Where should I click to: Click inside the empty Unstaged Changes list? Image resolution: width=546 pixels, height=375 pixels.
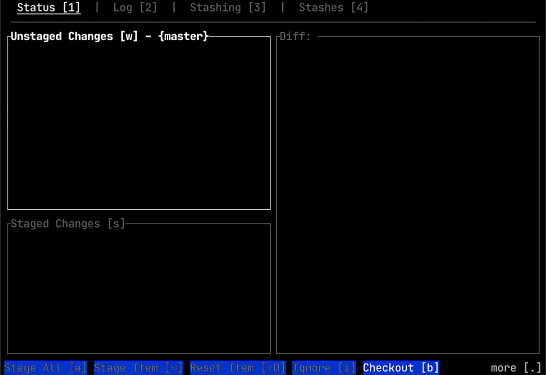(x=139, y=125)
